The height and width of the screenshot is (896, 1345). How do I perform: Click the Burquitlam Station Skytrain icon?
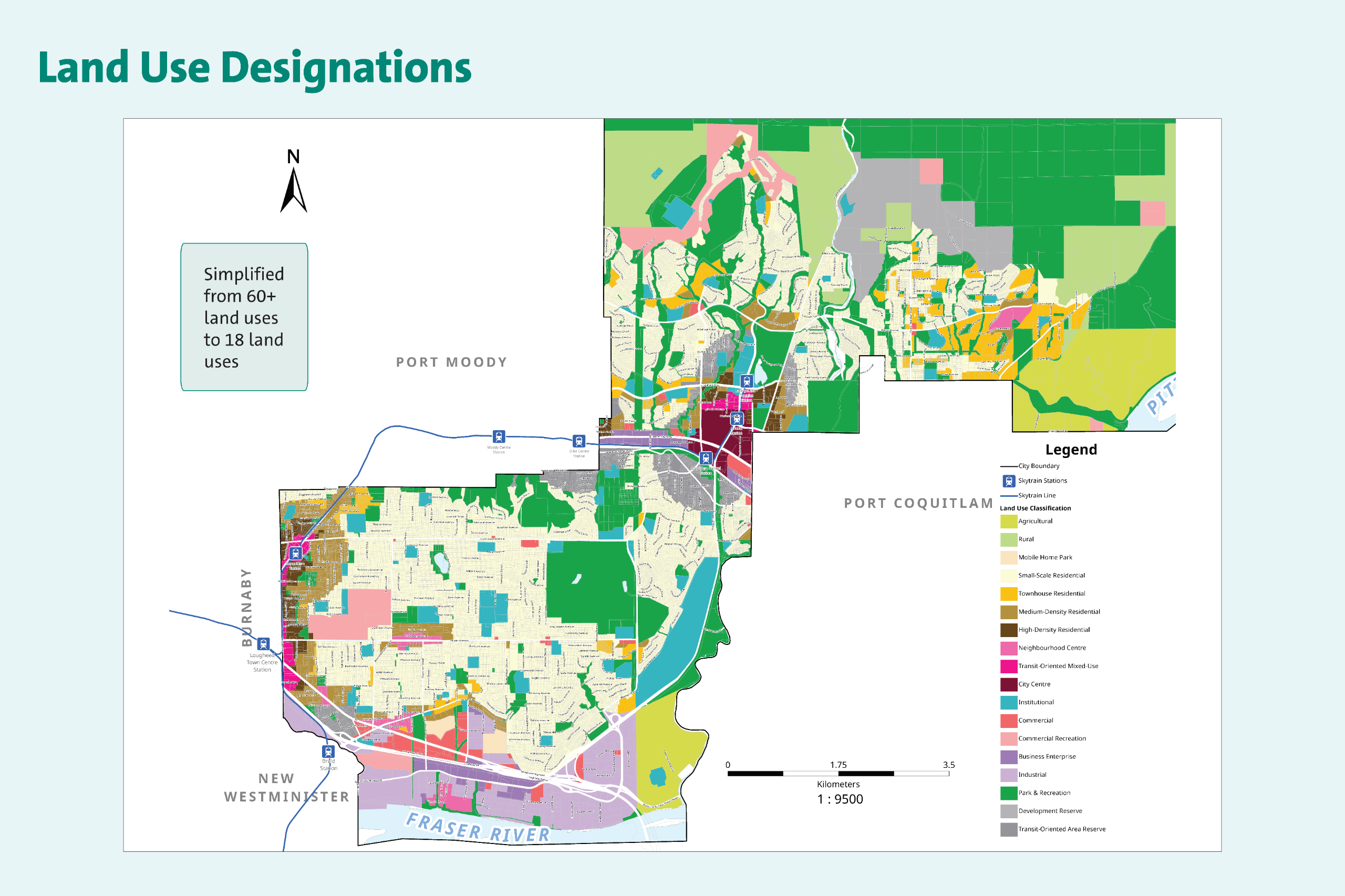point(295,553)
